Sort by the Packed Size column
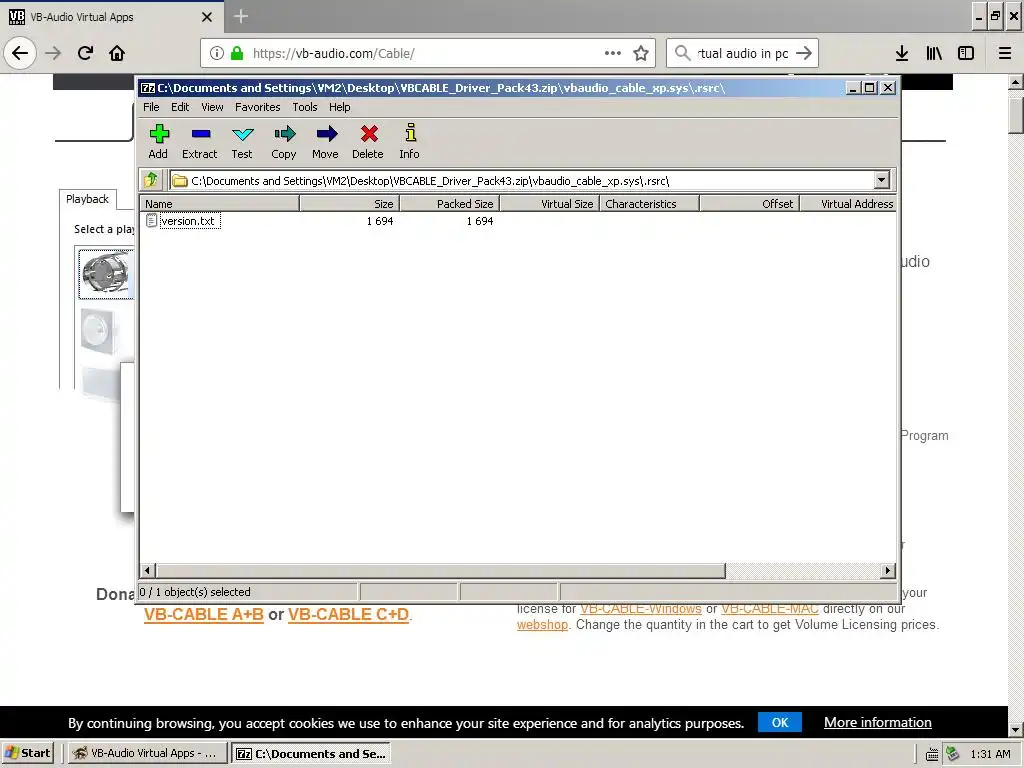 (x=449, y=204)
